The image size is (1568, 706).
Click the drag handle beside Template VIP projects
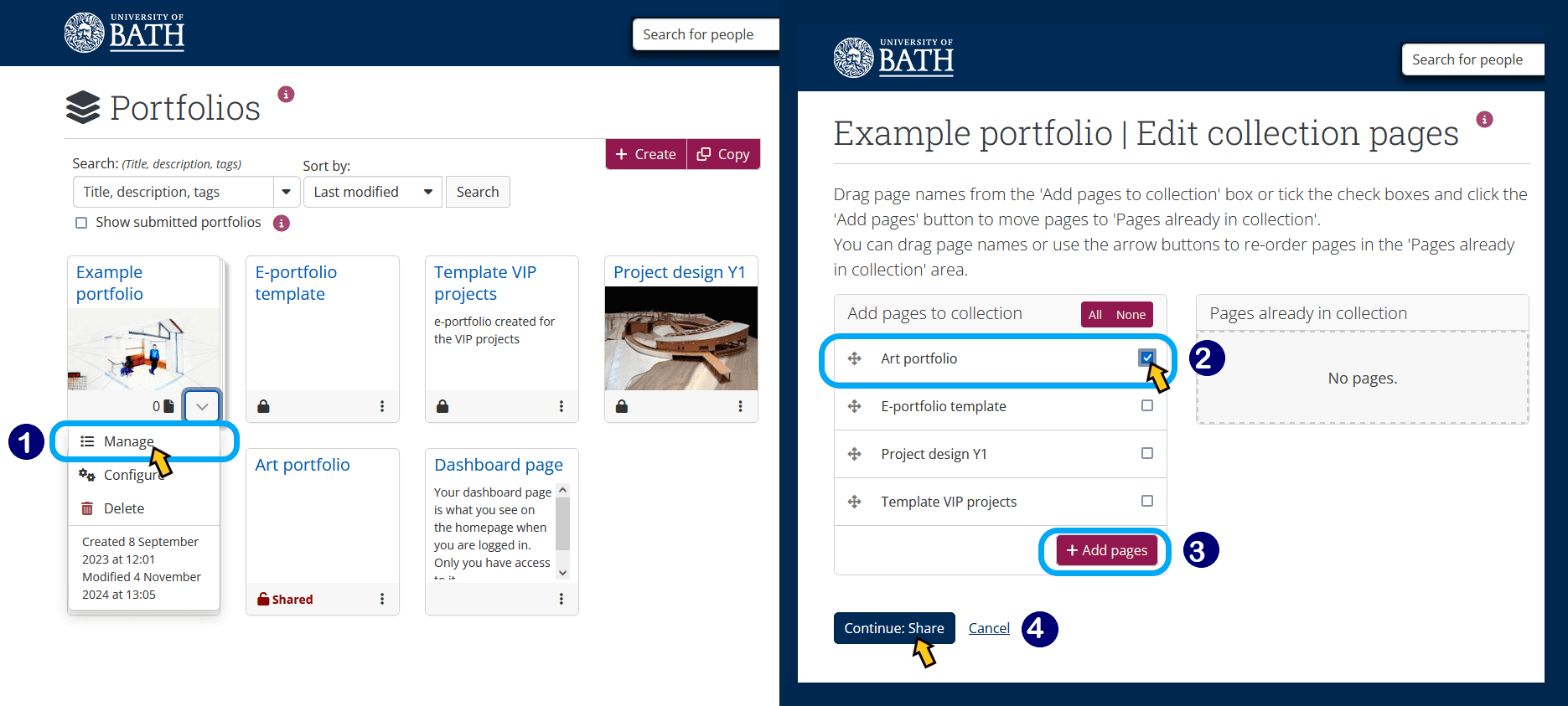point(855,501)
